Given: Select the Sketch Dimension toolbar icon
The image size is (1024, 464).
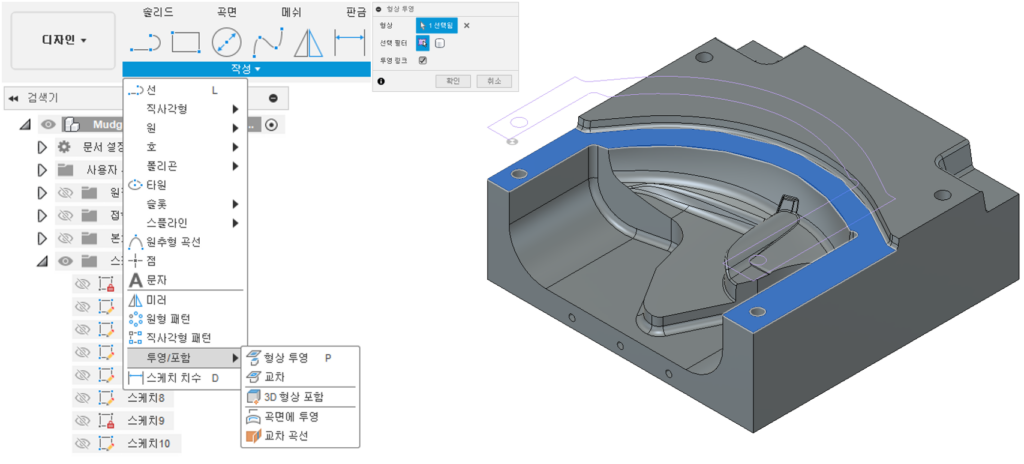Looking at the screenshot, I should 349,42.
